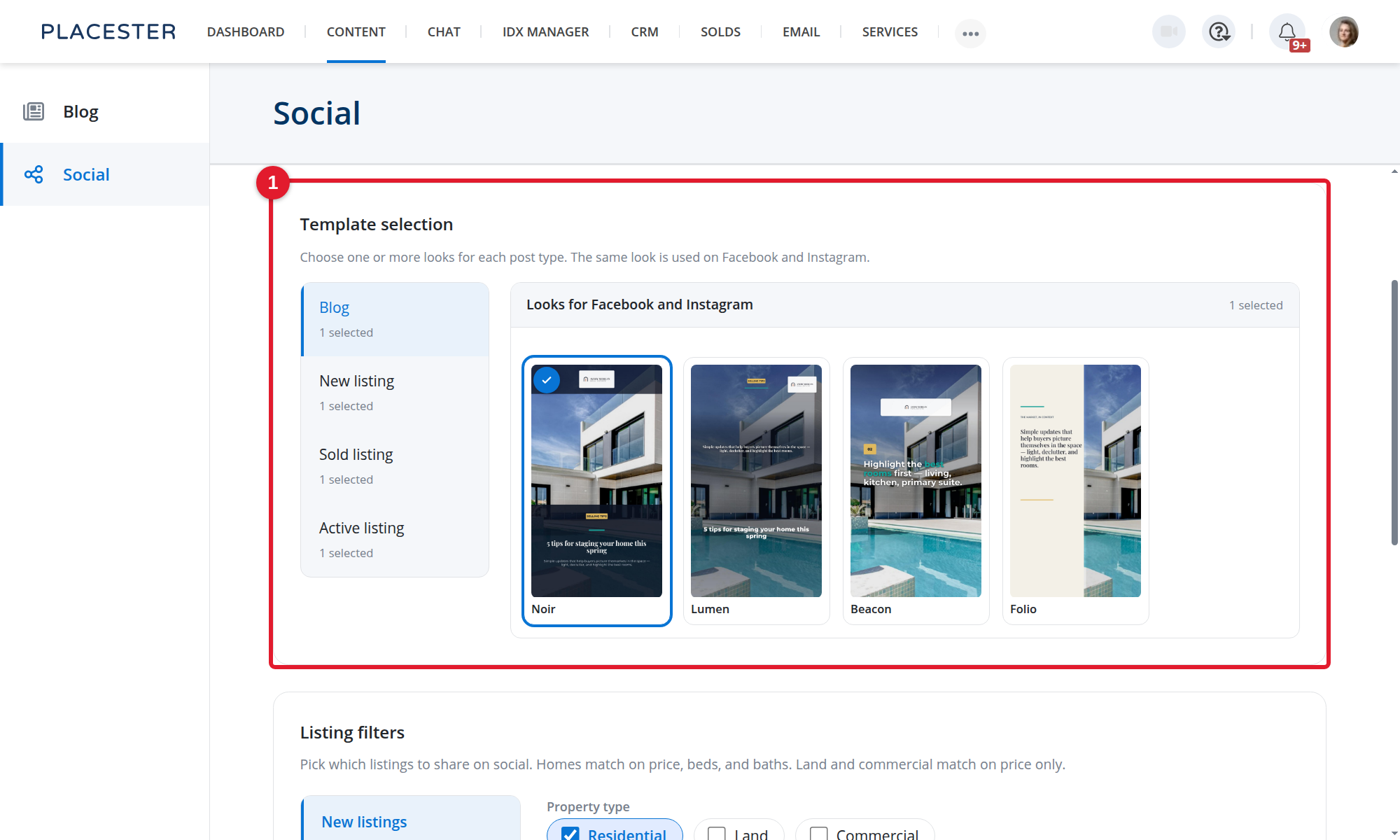This screenshot has width=1400, height=840.
Task: Select the New listings filter tab
Action: tap(411, 818)
